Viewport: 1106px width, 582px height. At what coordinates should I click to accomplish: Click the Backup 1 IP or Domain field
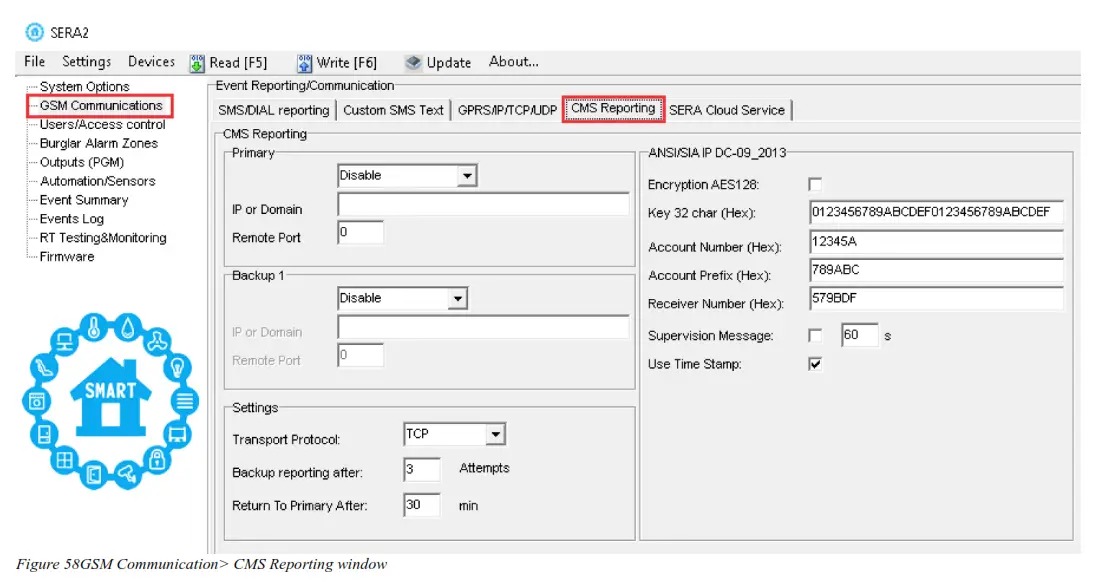483,327
